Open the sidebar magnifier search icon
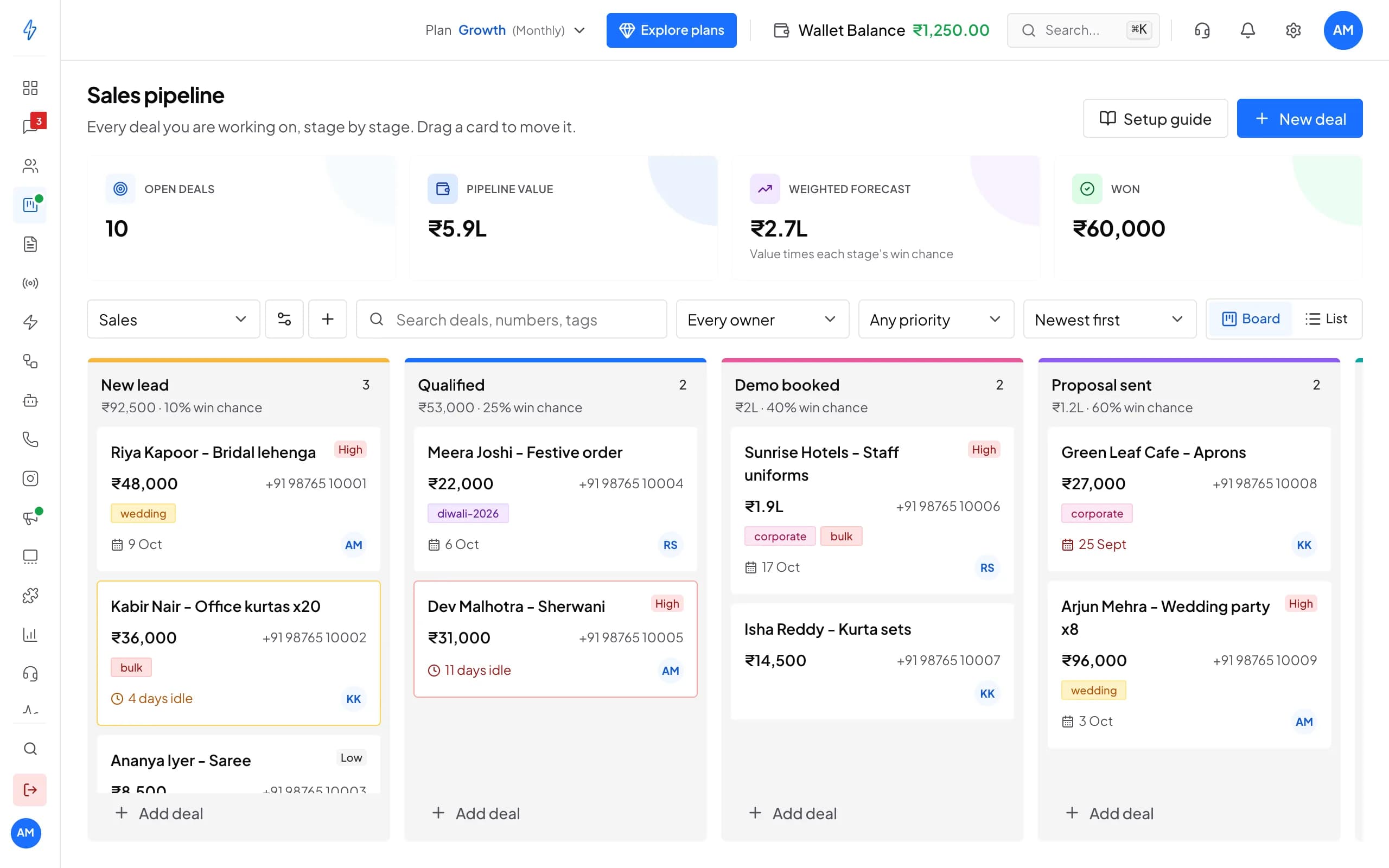This screenshot has width=1389, height=868. (x=30, y=749)
